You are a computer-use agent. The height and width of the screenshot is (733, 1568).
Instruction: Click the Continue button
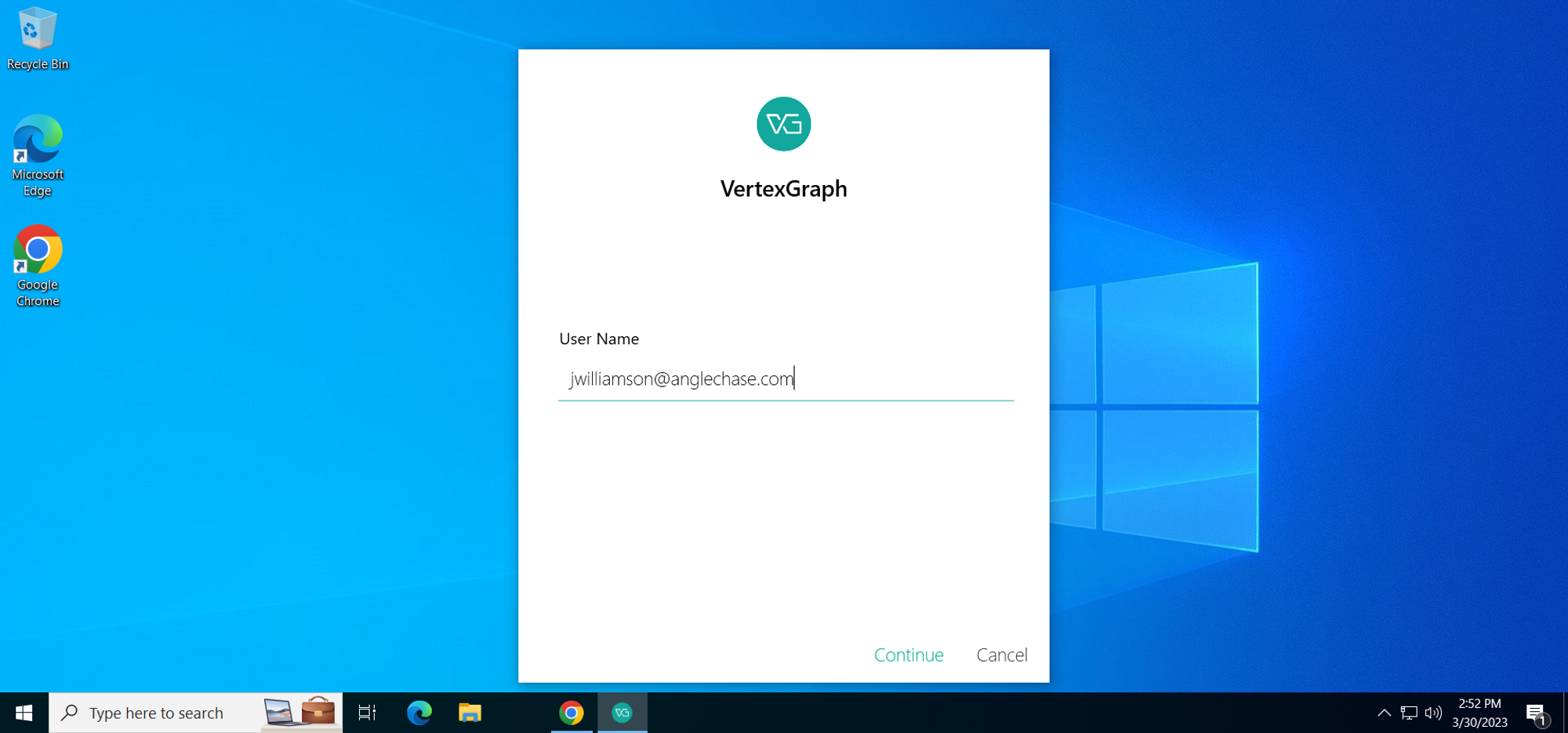909,655
